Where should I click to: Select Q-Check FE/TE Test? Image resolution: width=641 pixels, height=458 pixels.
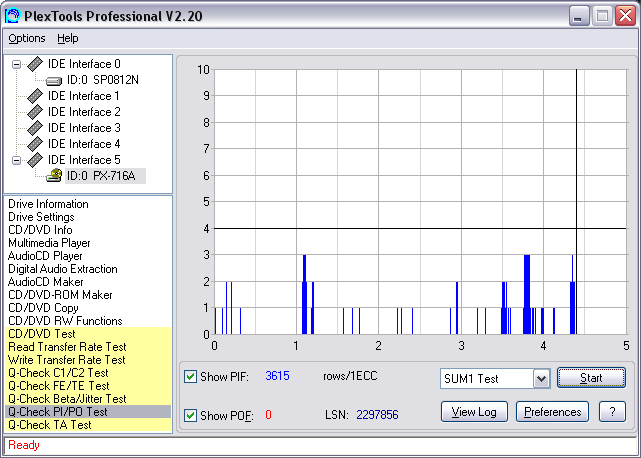point(88,386)
